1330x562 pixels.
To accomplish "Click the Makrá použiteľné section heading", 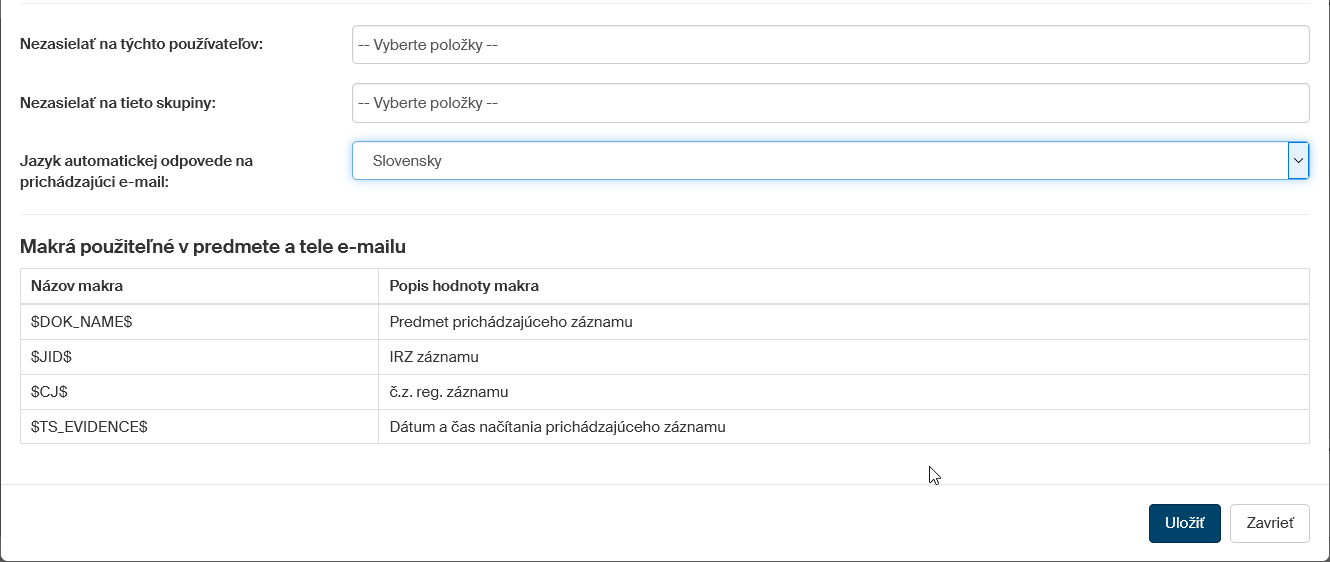I will point(212,245).
